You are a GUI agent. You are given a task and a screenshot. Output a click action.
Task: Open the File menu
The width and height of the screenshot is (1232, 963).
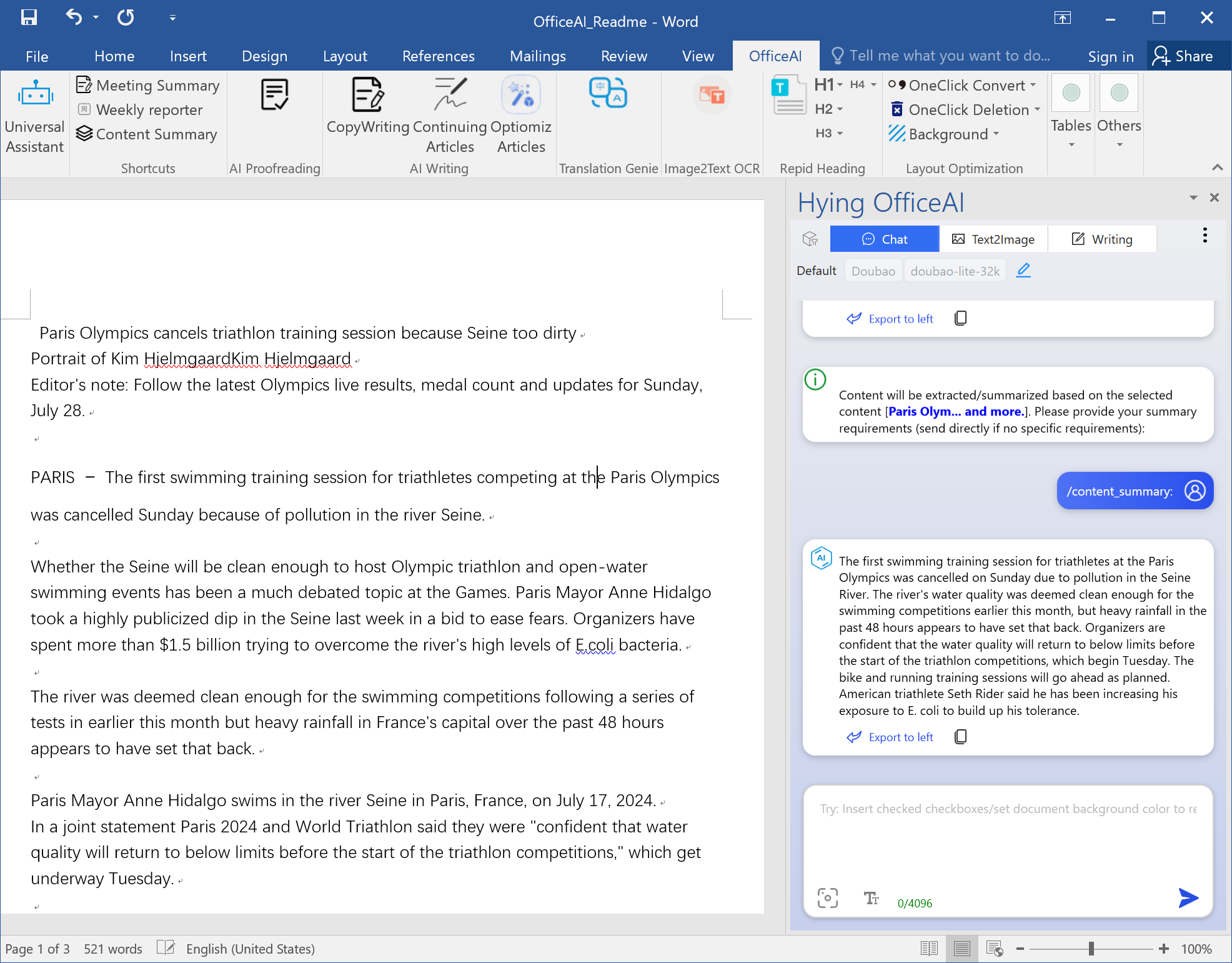[x=37, y=56]
